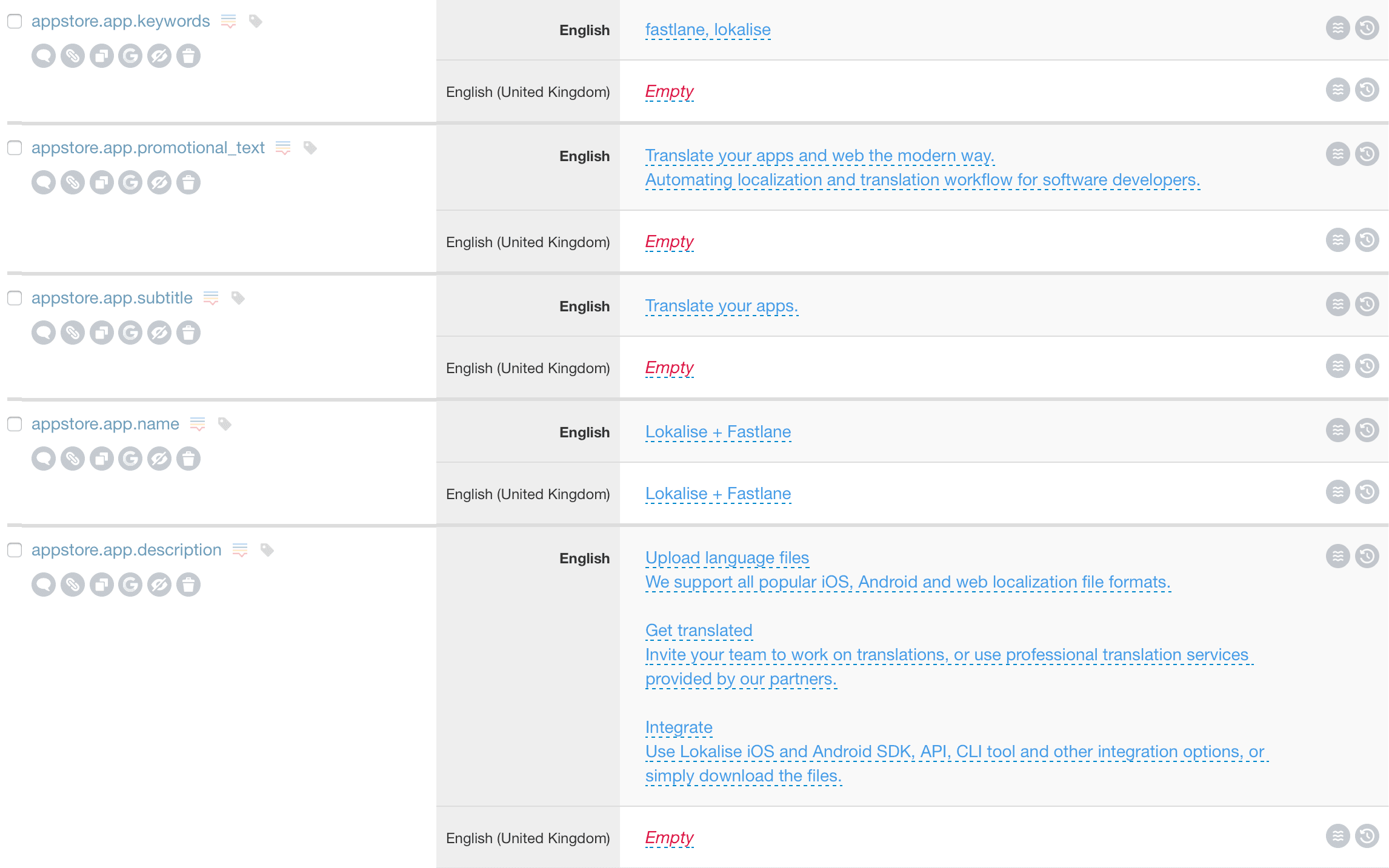Open history for English keywords translation
The image size is (1389, 868).
(x=1367, y=28)
